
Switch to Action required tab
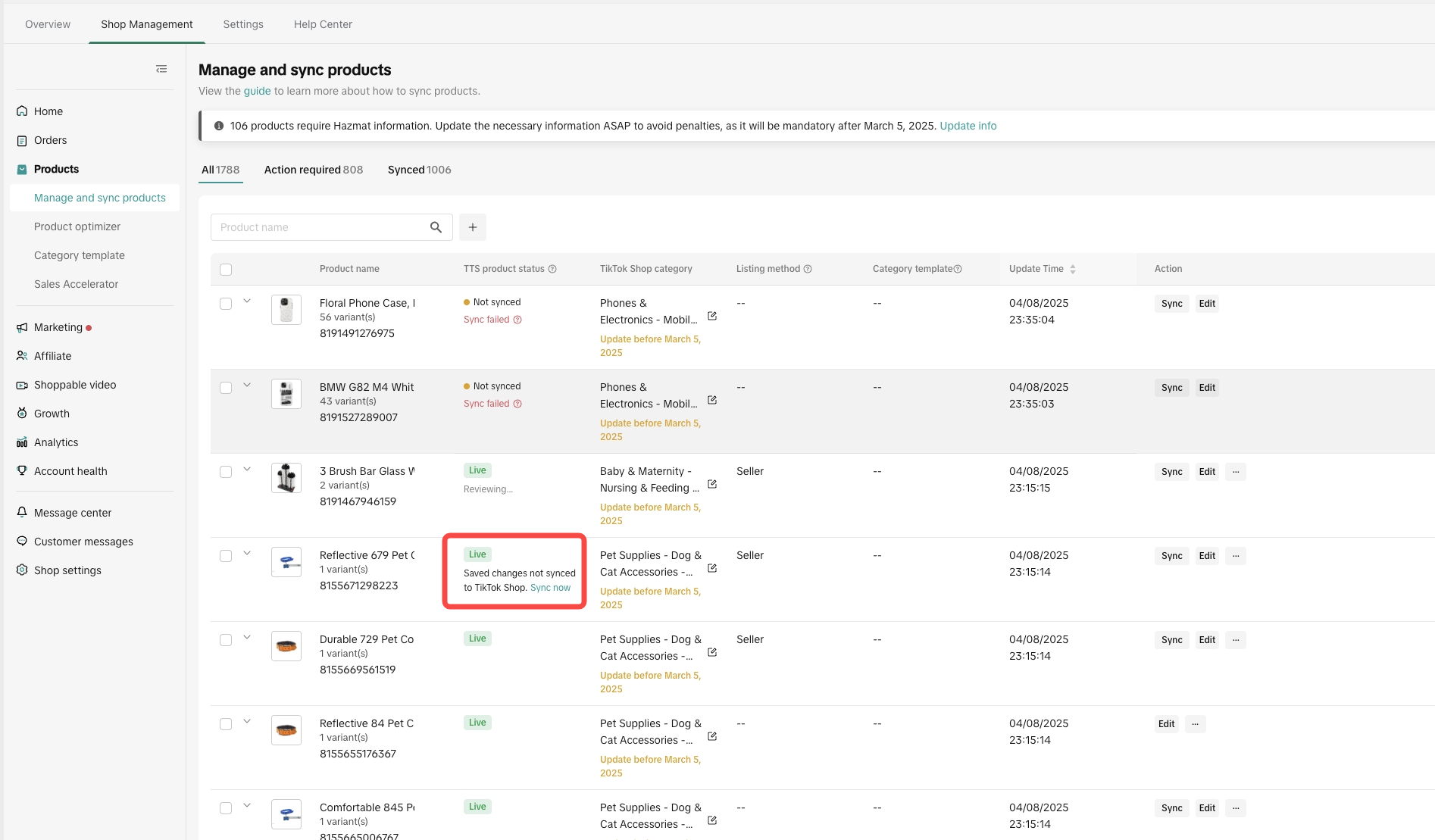click(x=313, y=170)
